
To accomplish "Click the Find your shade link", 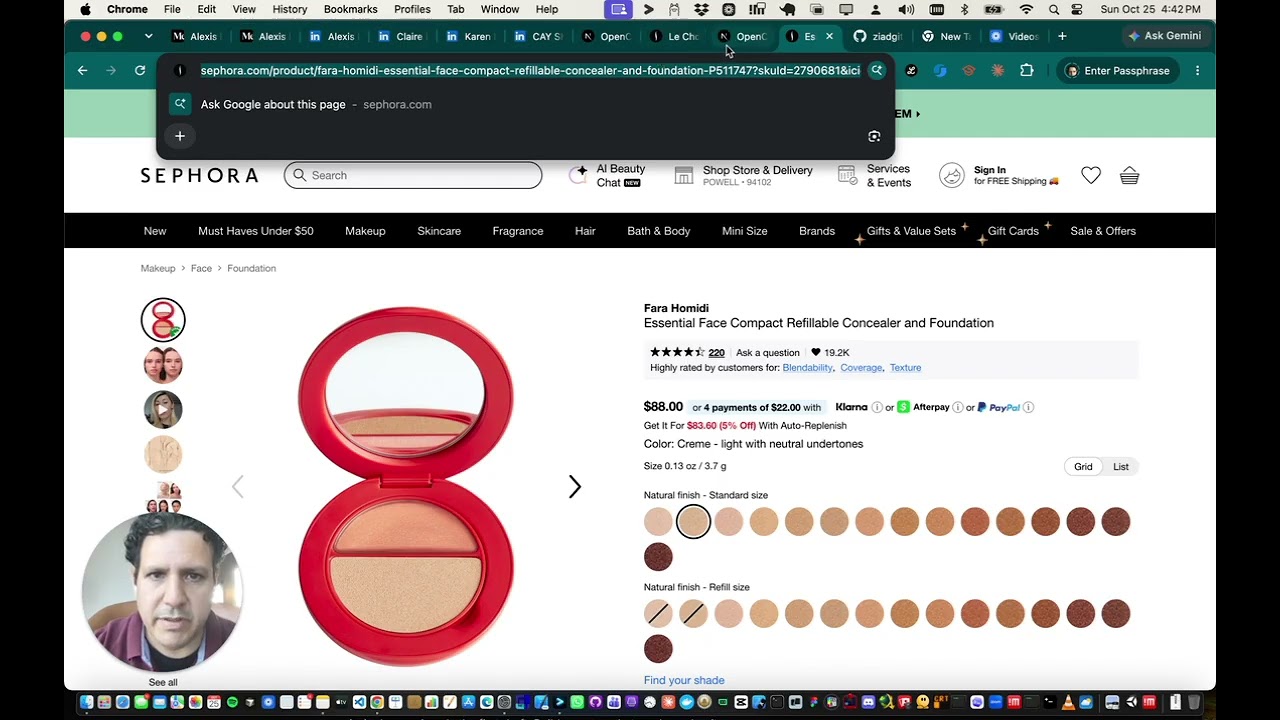I will point(684,681).
